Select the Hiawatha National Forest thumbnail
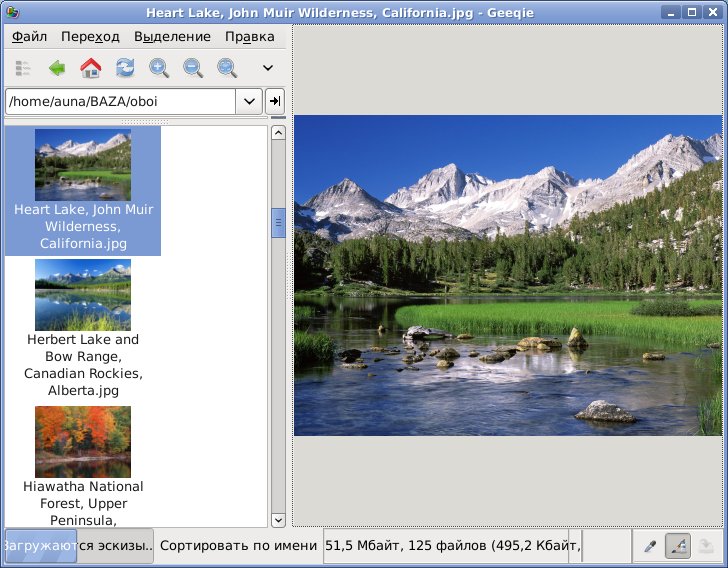This screenshot has width=728, height=568. tap(83, 442)
